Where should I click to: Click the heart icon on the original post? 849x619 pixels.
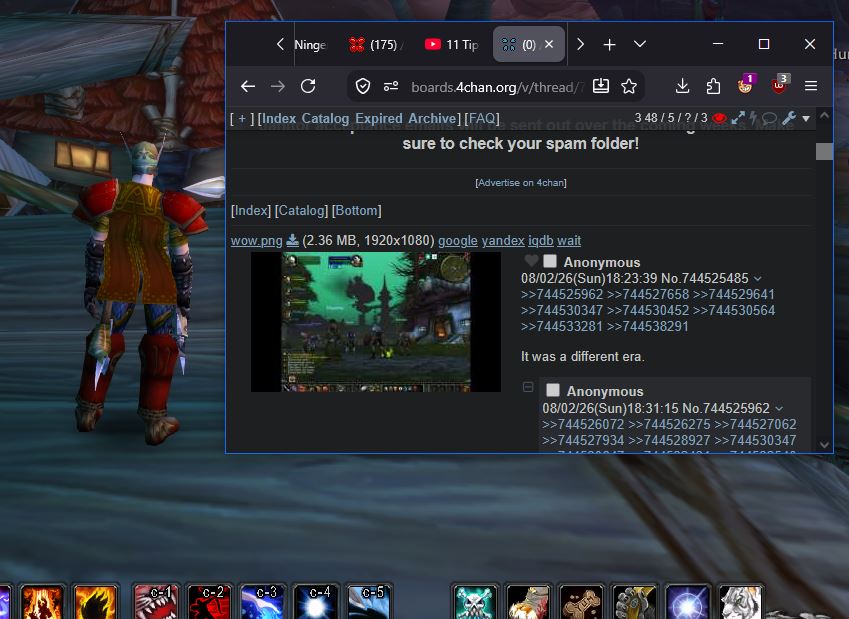(x=531, y=261)
